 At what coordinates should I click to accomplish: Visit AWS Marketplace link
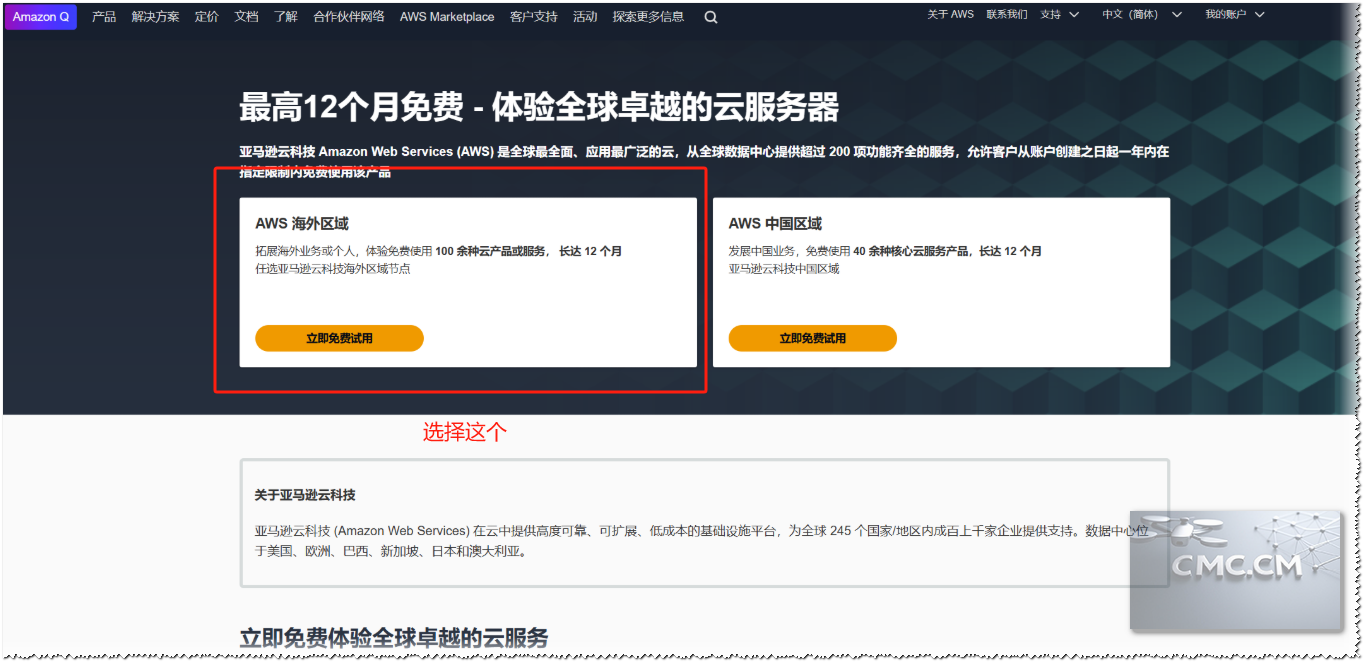447,17
